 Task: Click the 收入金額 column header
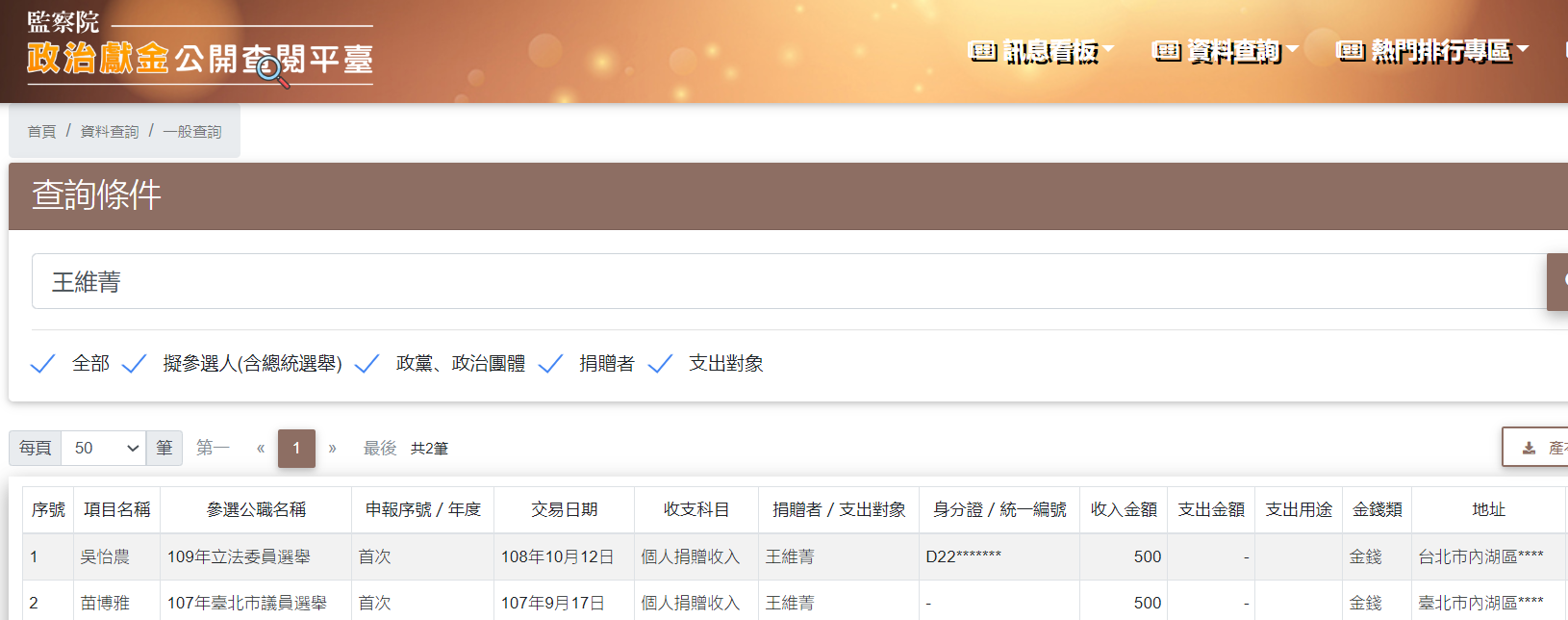tap(1124, 510)
